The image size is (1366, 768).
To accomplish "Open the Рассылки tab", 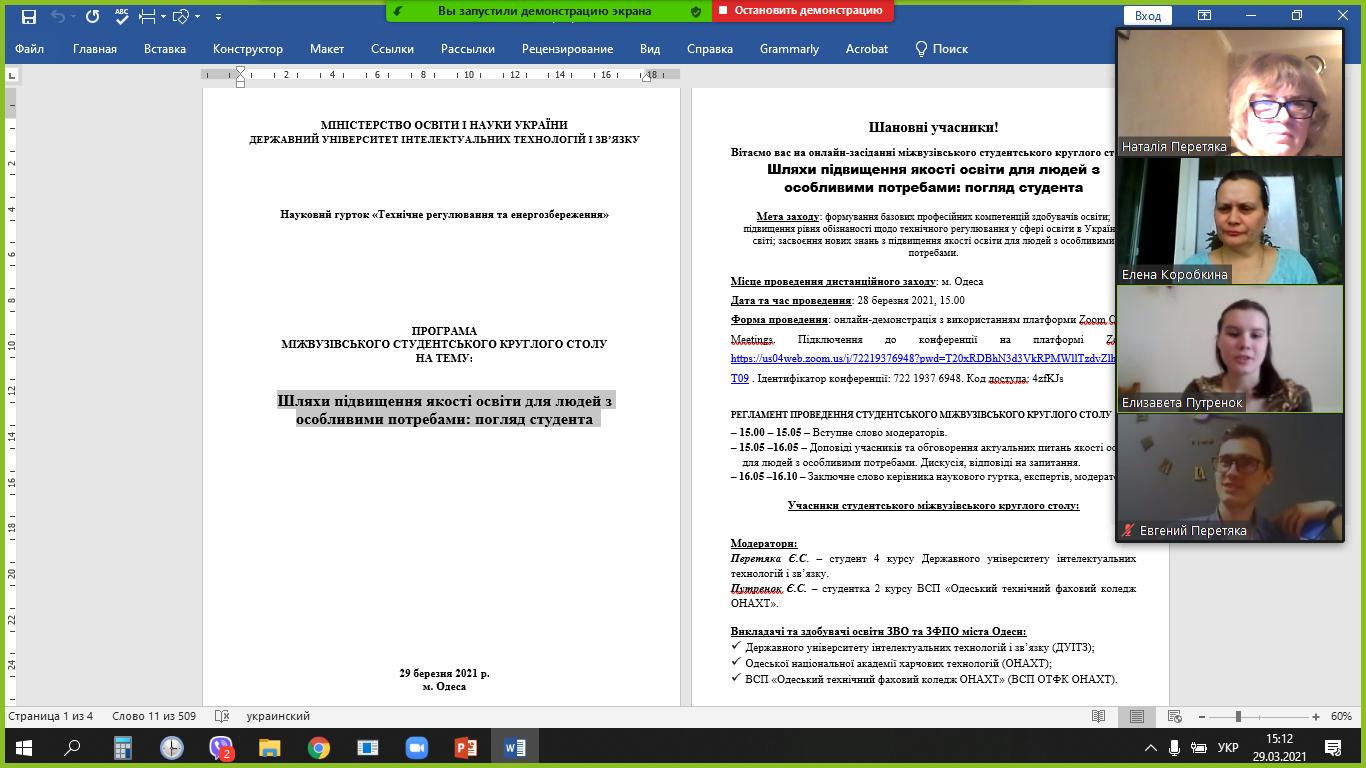I will (468, 48).
